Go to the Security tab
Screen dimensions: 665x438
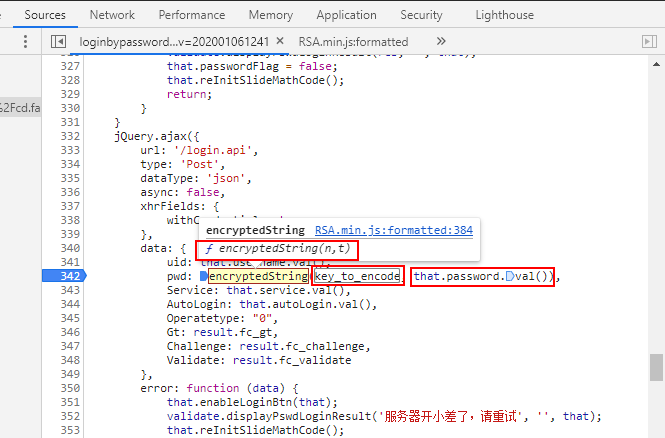click(421, 15)
